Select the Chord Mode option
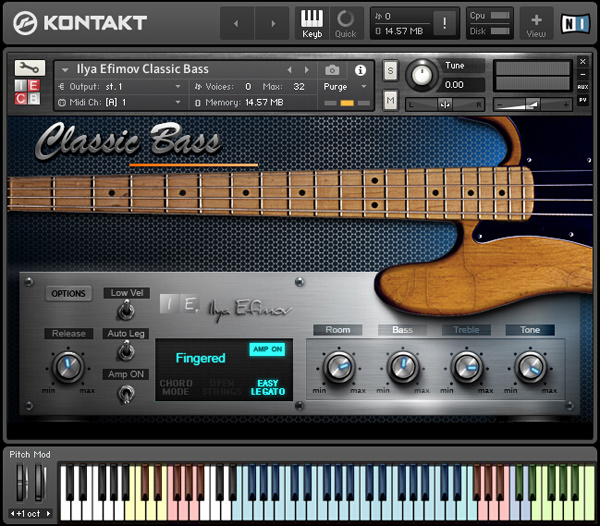Screen dimensions: 600x526 point(177,387)
